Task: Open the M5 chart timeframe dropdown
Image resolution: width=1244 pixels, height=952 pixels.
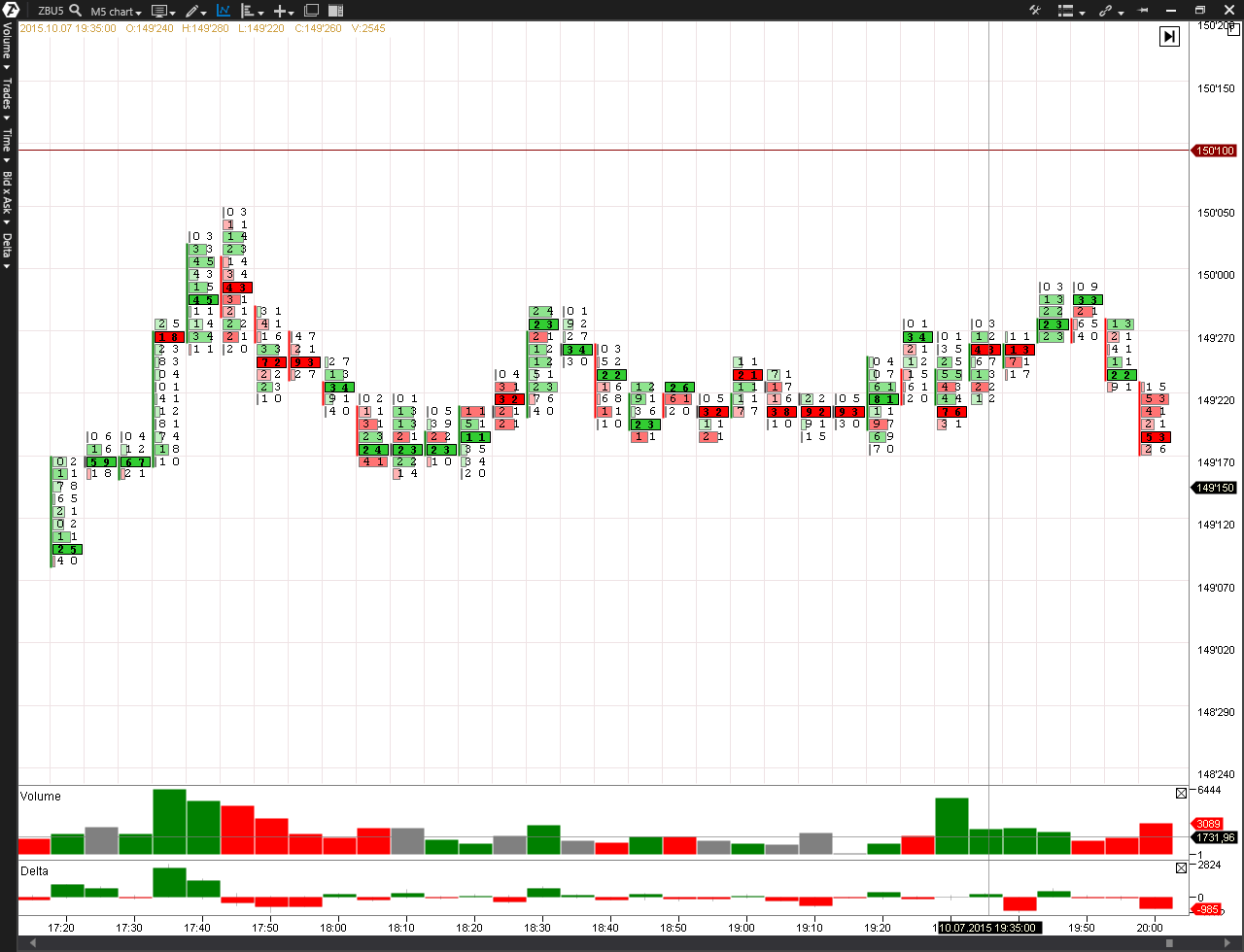Action: (x=116, y=12)
